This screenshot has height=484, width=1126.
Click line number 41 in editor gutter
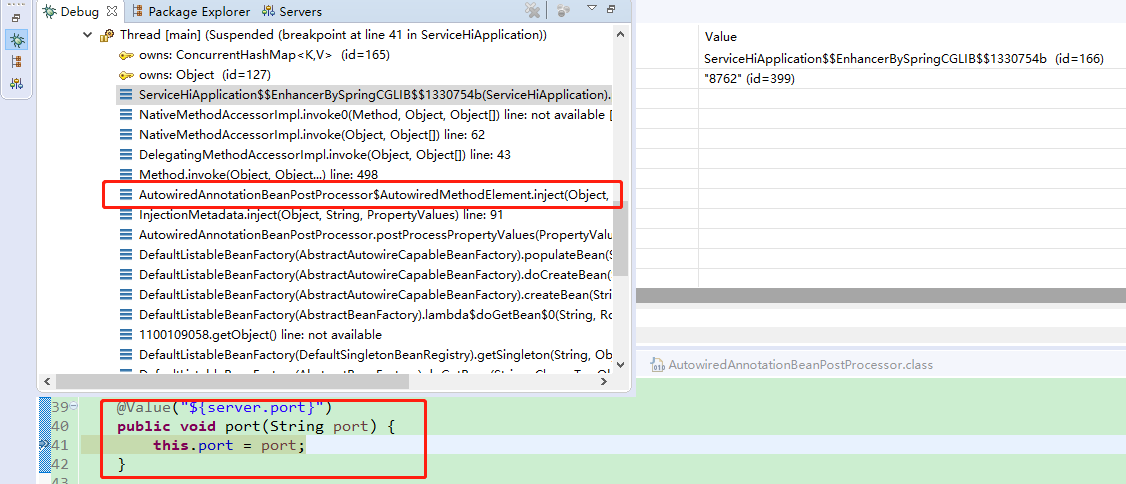pyautogui.click(x=60, y=445)
